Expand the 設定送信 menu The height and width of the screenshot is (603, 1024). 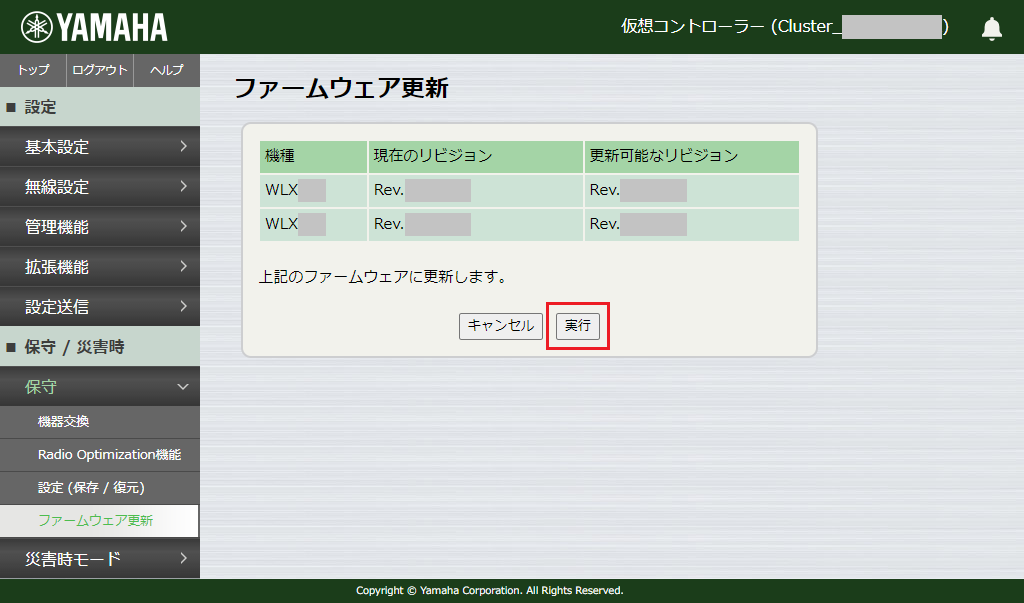100,307
